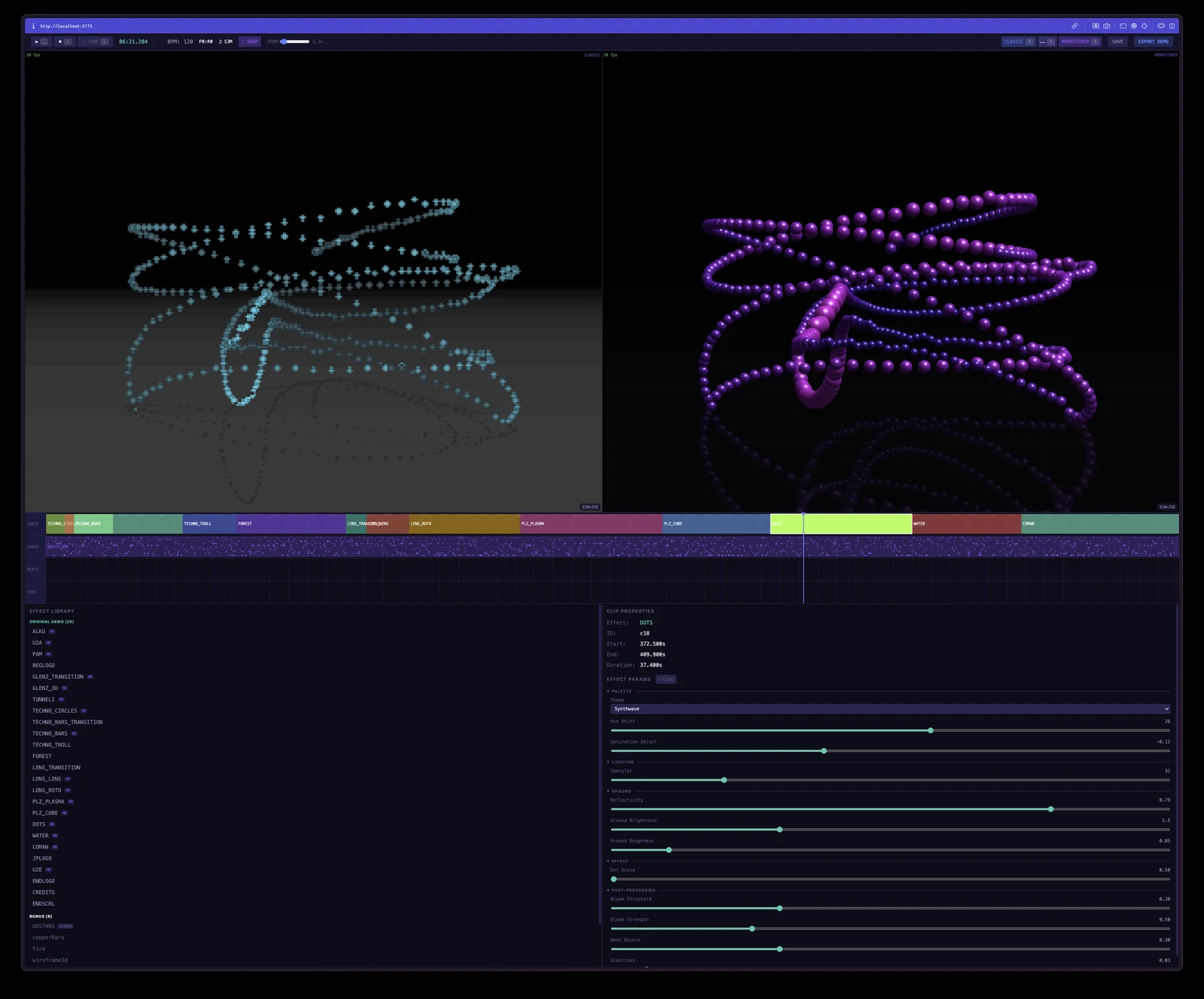Select the WATER clip in timeline
Screen dimensions: 1204x999
point(966,523)
